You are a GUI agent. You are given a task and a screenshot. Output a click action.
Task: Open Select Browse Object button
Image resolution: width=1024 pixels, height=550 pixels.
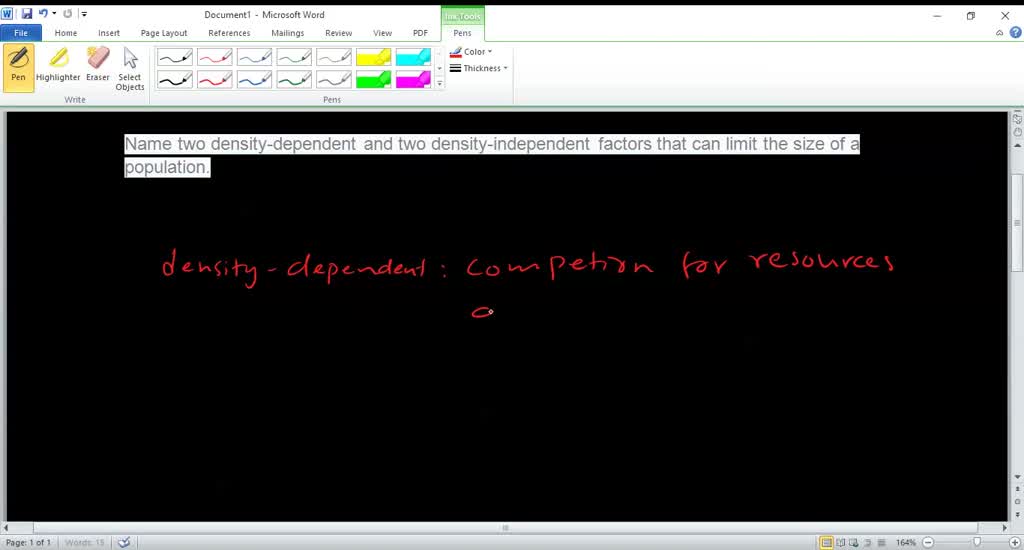(x=1017, y=502)
